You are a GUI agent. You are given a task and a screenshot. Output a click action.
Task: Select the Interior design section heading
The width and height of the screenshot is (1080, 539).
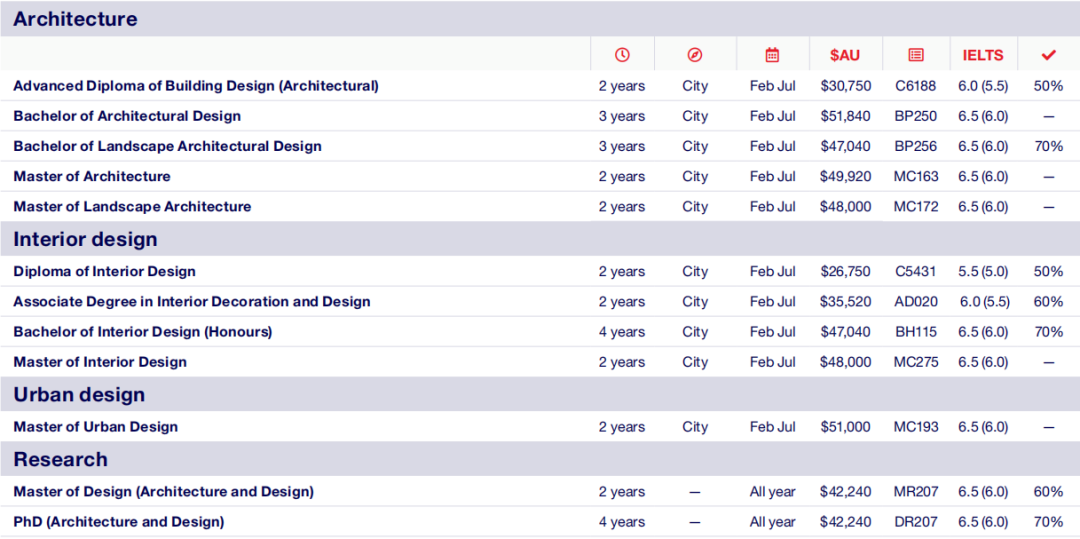(x=85, y=239)
